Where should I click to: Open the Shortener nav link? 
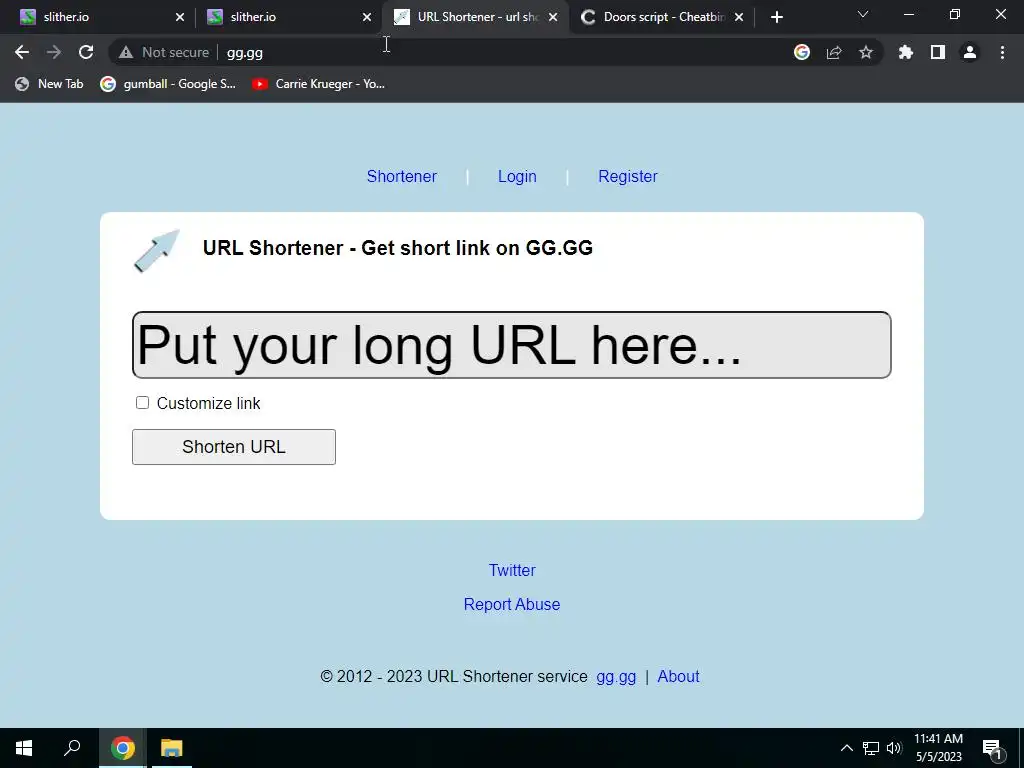[x=402, y=176]
